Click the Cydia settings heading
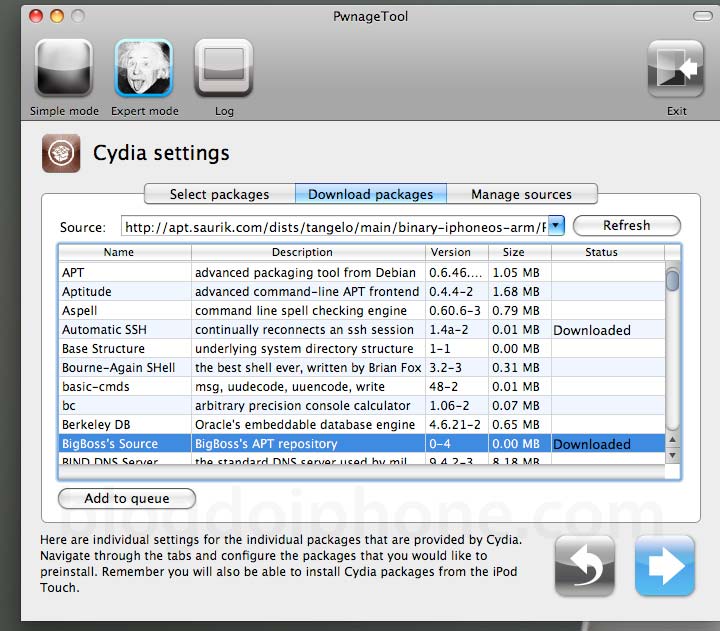 click(161, 153)
